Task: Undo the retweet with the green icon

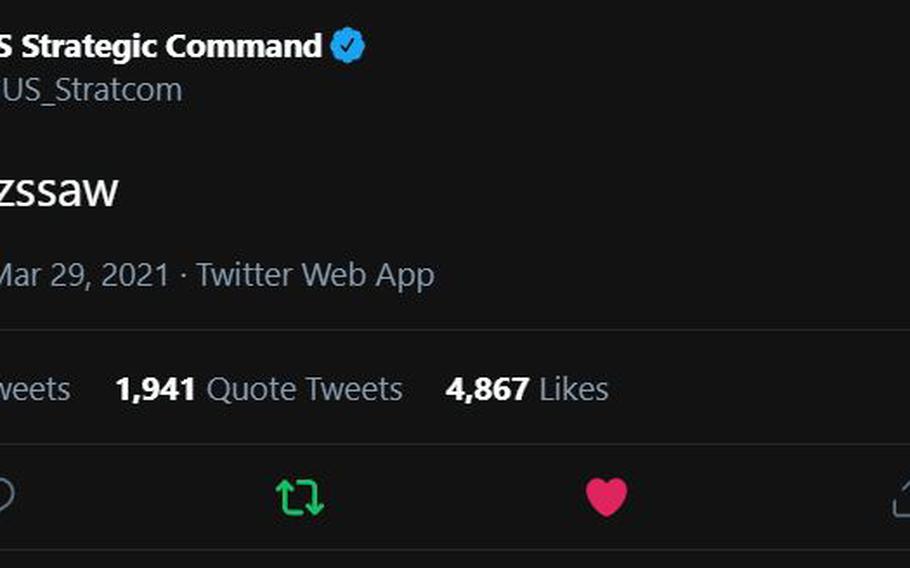Action: click(x=299, y=497)
